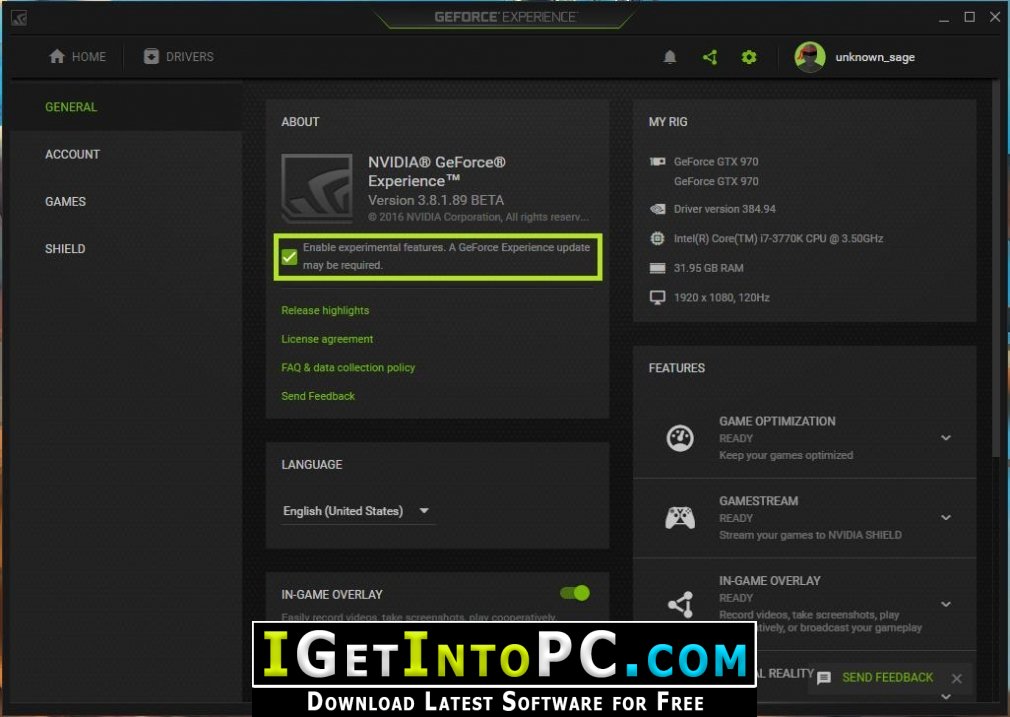1010x717 pixels.
Task: Click the Game Optimization gauge icon
Action: [680, 438]
